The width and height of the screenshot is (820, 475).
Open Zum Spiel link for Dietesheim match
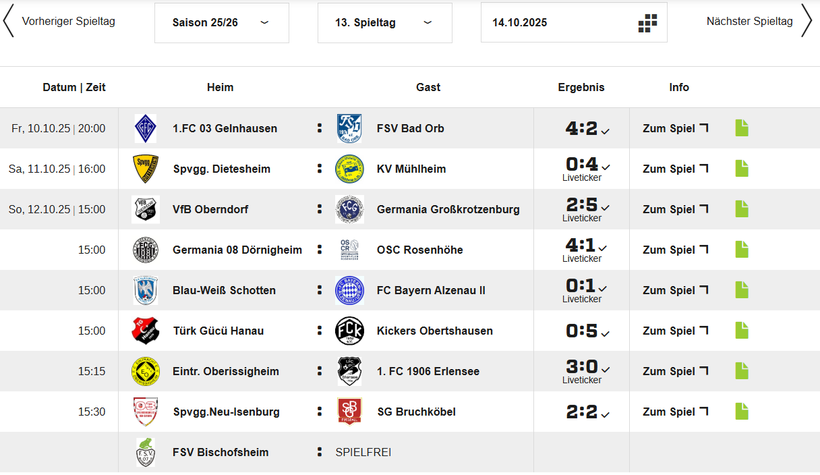[675, 169]
